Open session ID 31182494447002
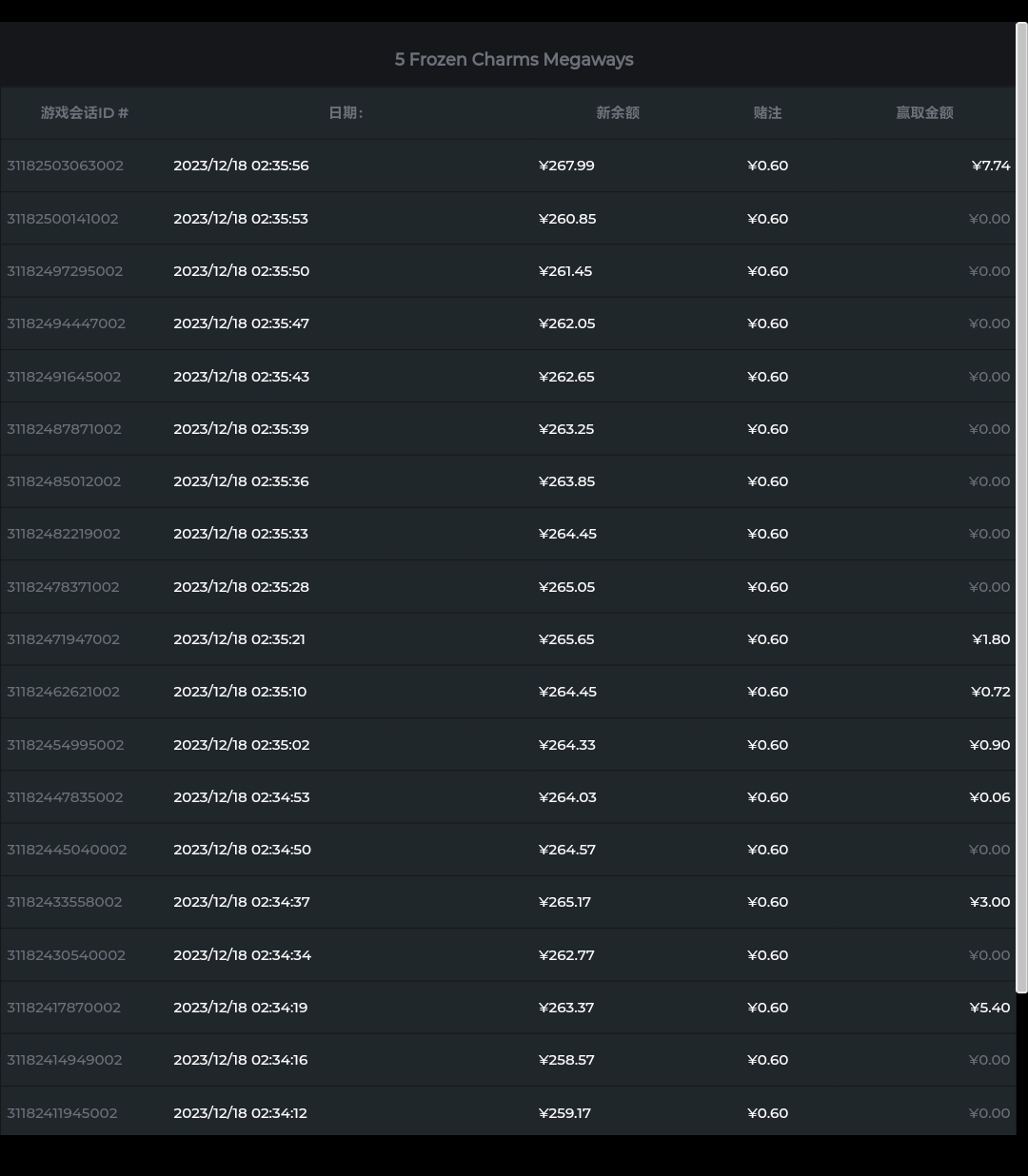1028x1176 pixels. pos(66,323)
